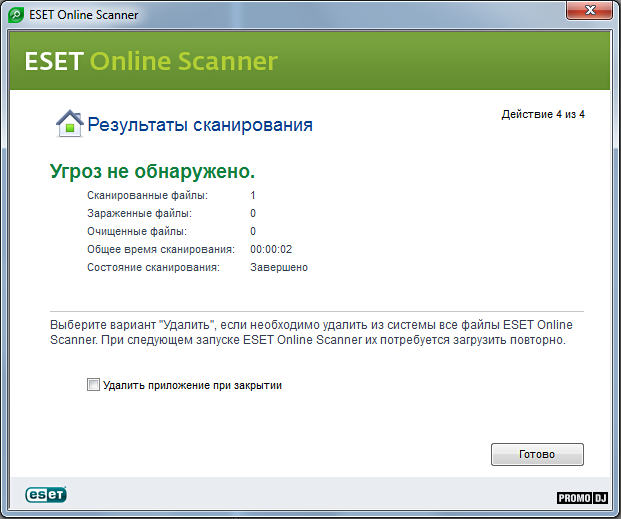Screen dimensions: 621x519
Task: Enable the Удалить приложение при закрытии checkbox
Action: pos(94,384)
